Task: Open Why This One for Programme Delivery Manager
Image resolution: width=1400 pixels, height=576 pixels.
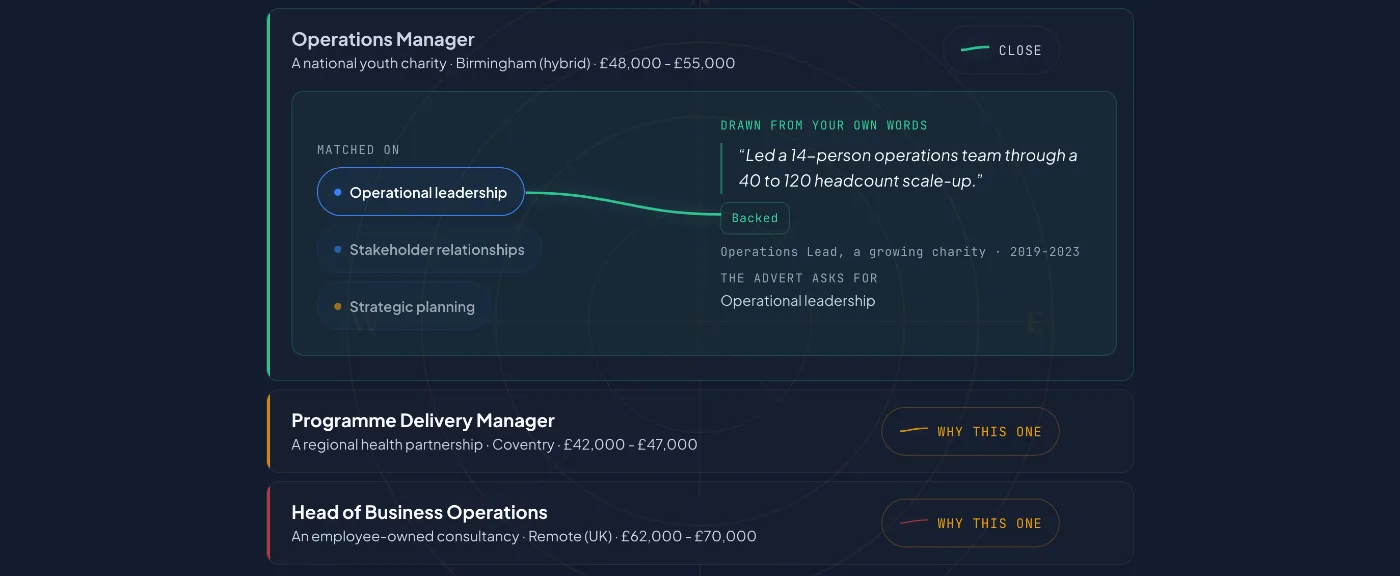Action: (x=970, y=432)
